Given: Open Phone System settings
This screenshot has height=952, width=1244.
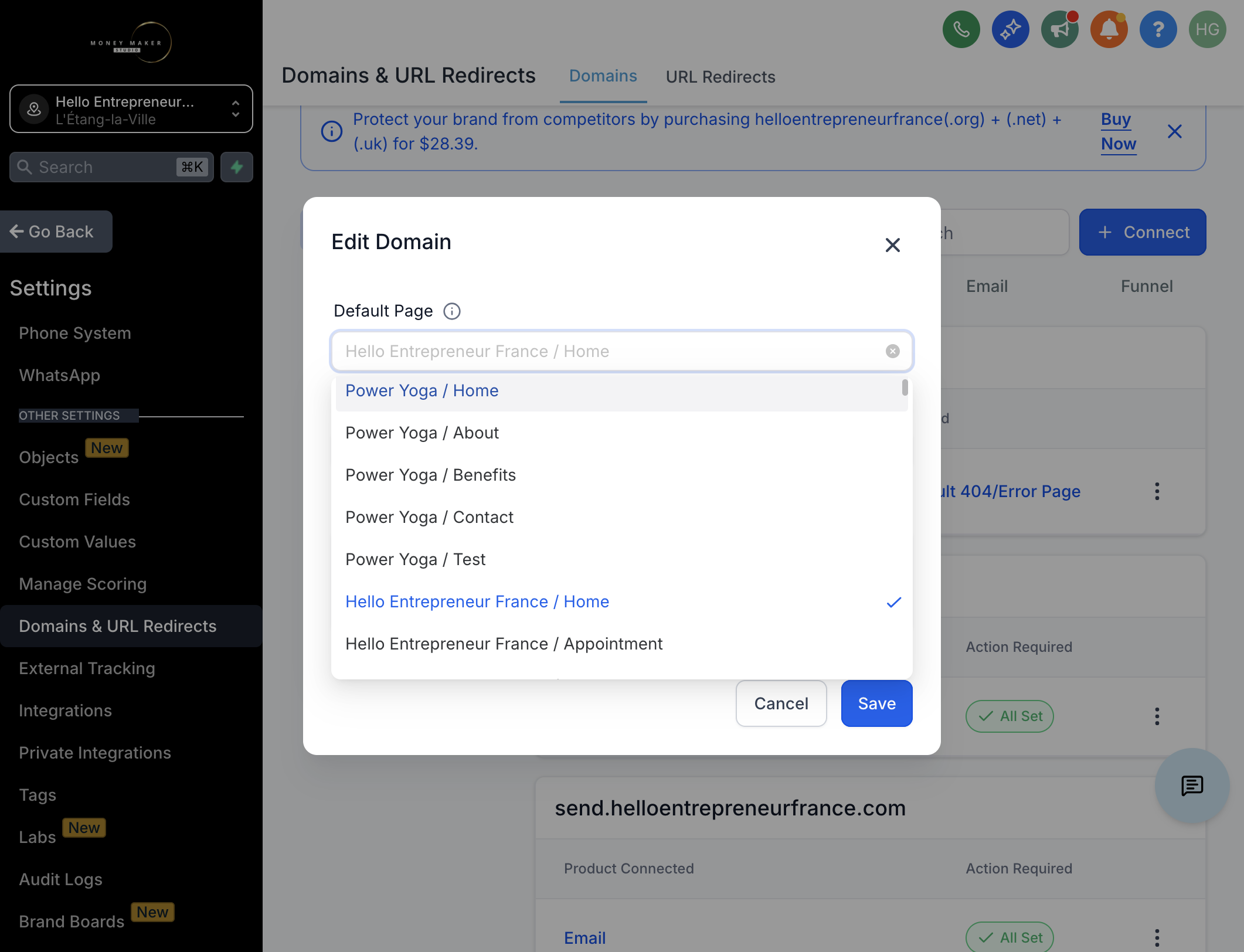Looking at the screenshot, I should (75, 333).
